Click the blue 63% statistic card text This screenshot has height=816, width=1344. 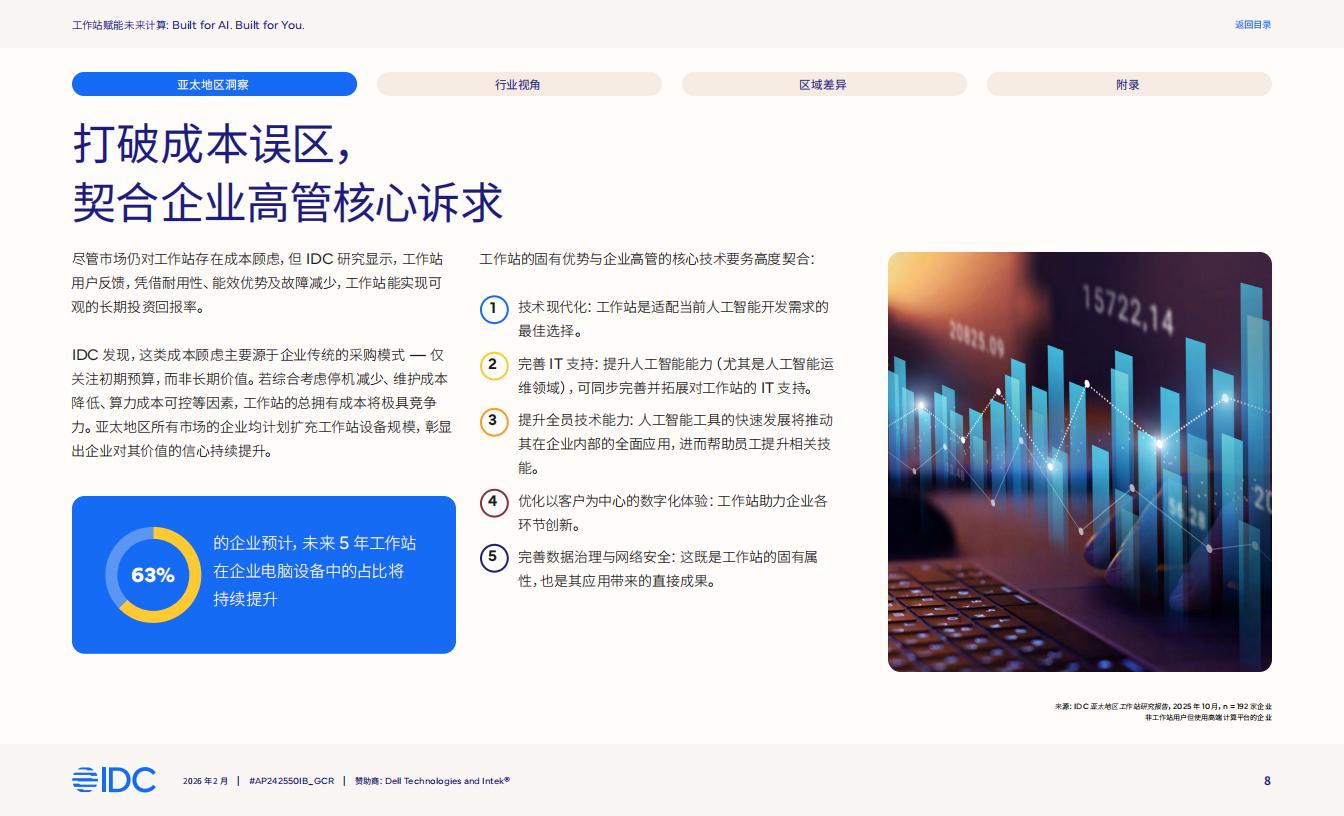click(315, 571)
